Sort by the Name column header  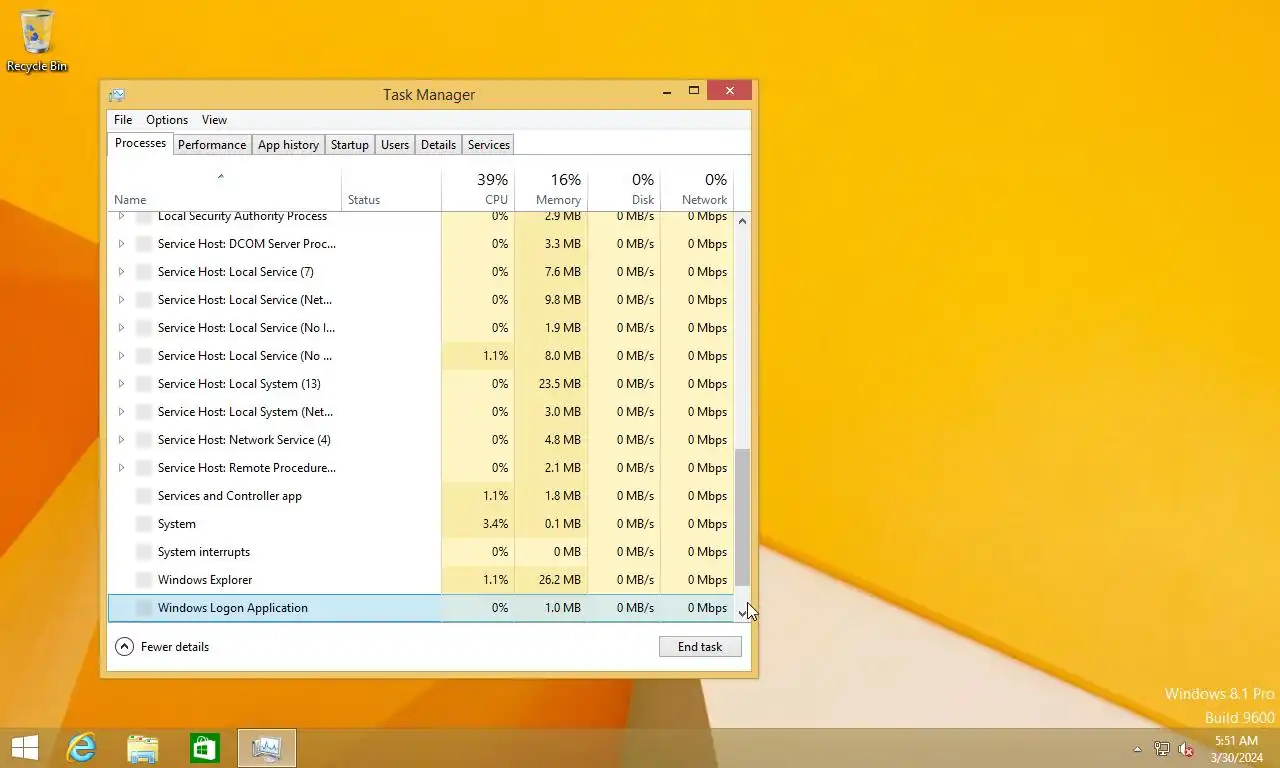point(224,189)
